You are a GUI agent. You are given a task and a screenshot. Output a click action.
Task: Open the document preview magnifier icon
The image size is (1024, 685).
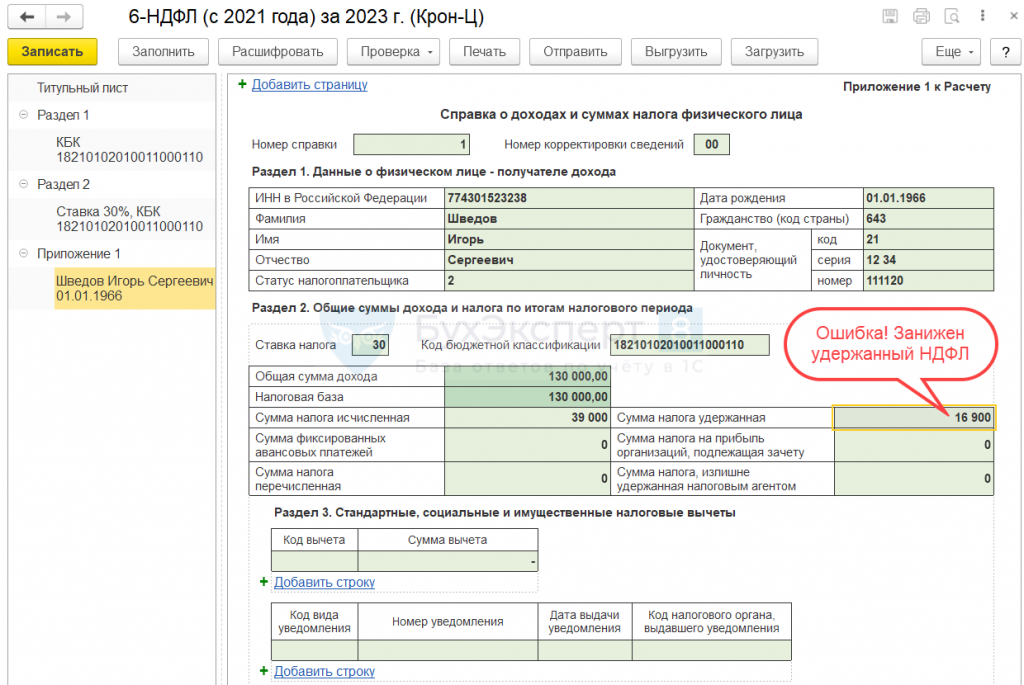pyautogui.click(x=952, y=16)
